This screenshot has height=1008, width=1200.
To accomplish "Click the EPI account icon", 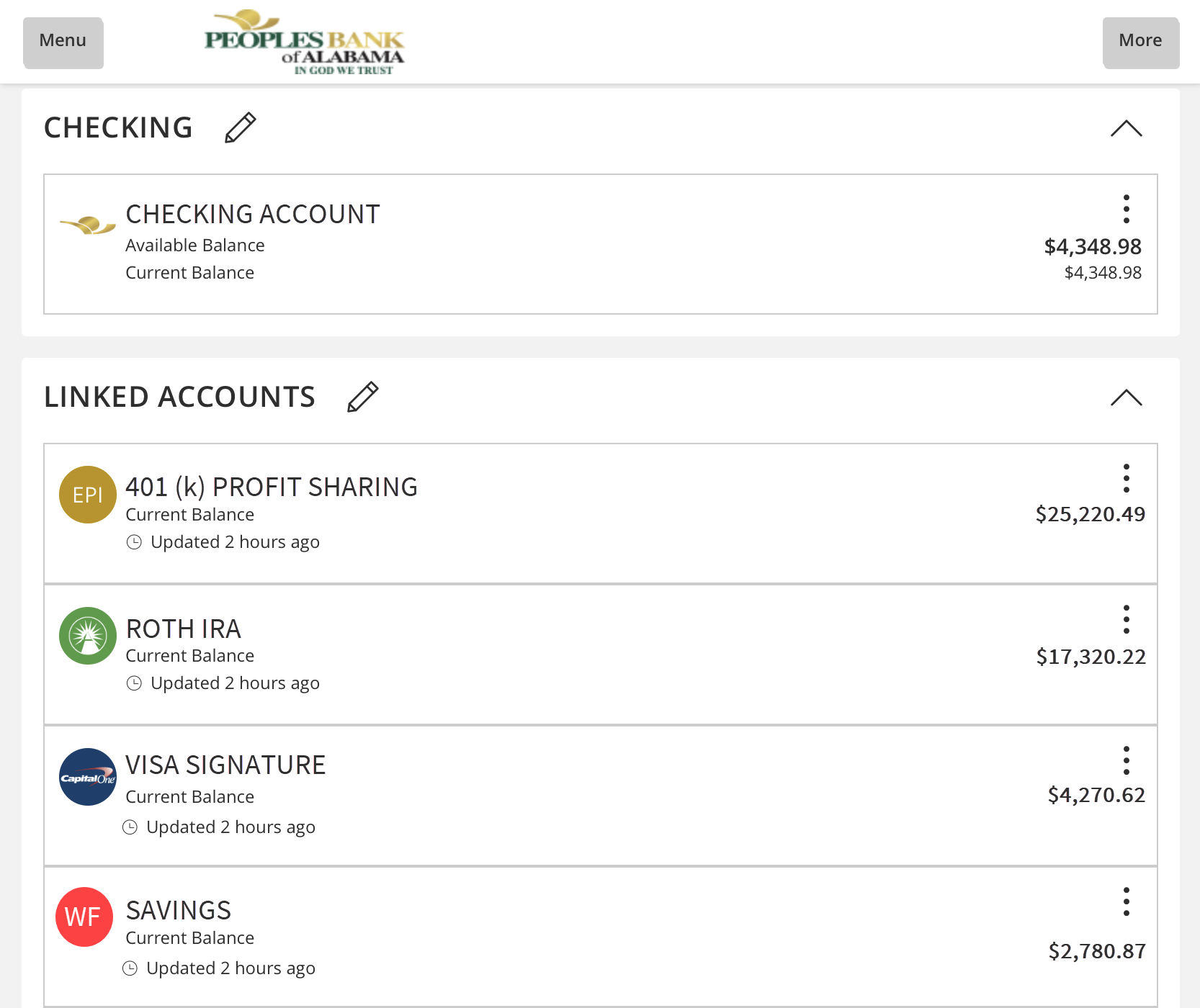I will coord(88,495).
